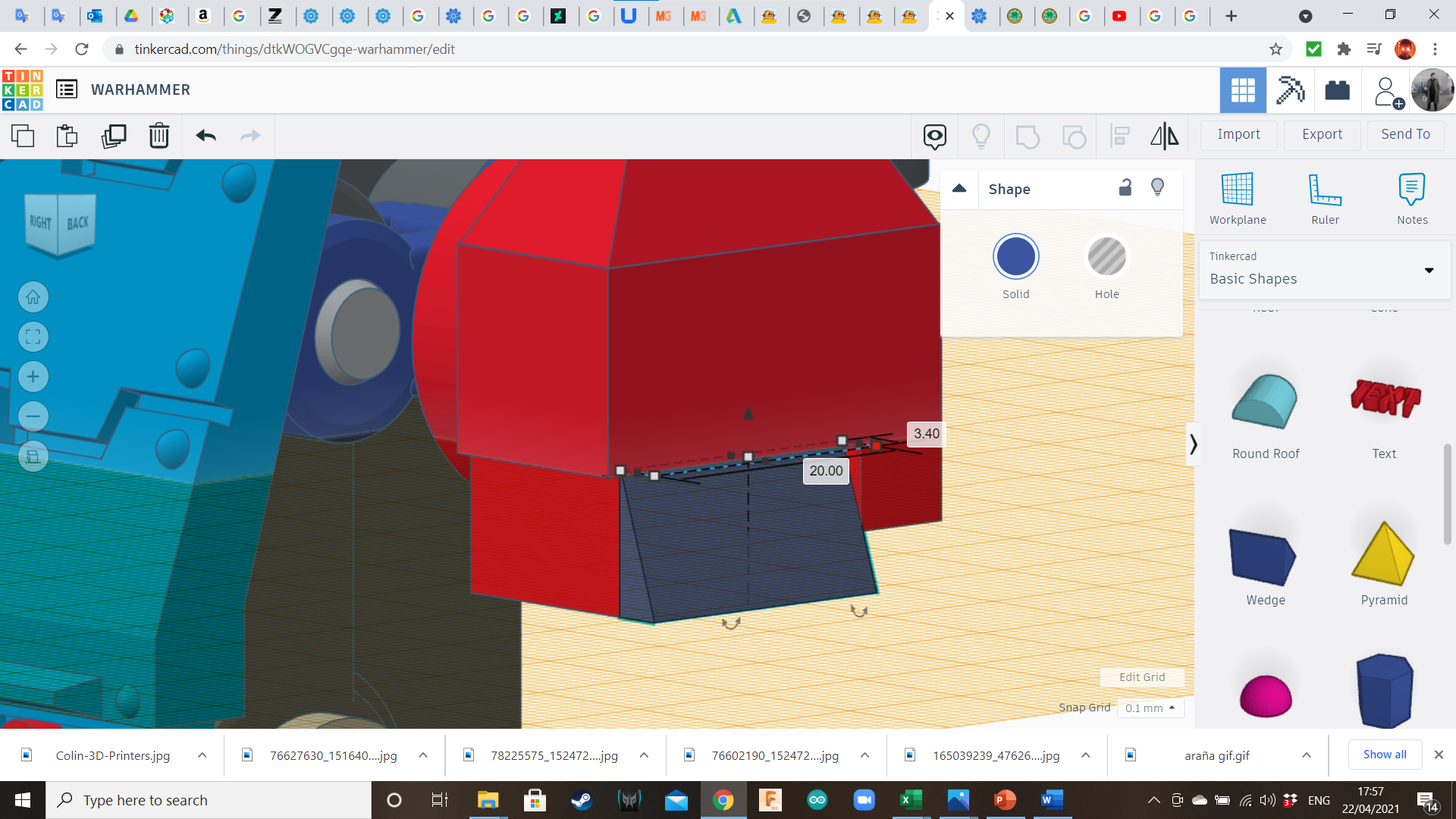
Task: Click the Undo arrow
Action: 206,136
